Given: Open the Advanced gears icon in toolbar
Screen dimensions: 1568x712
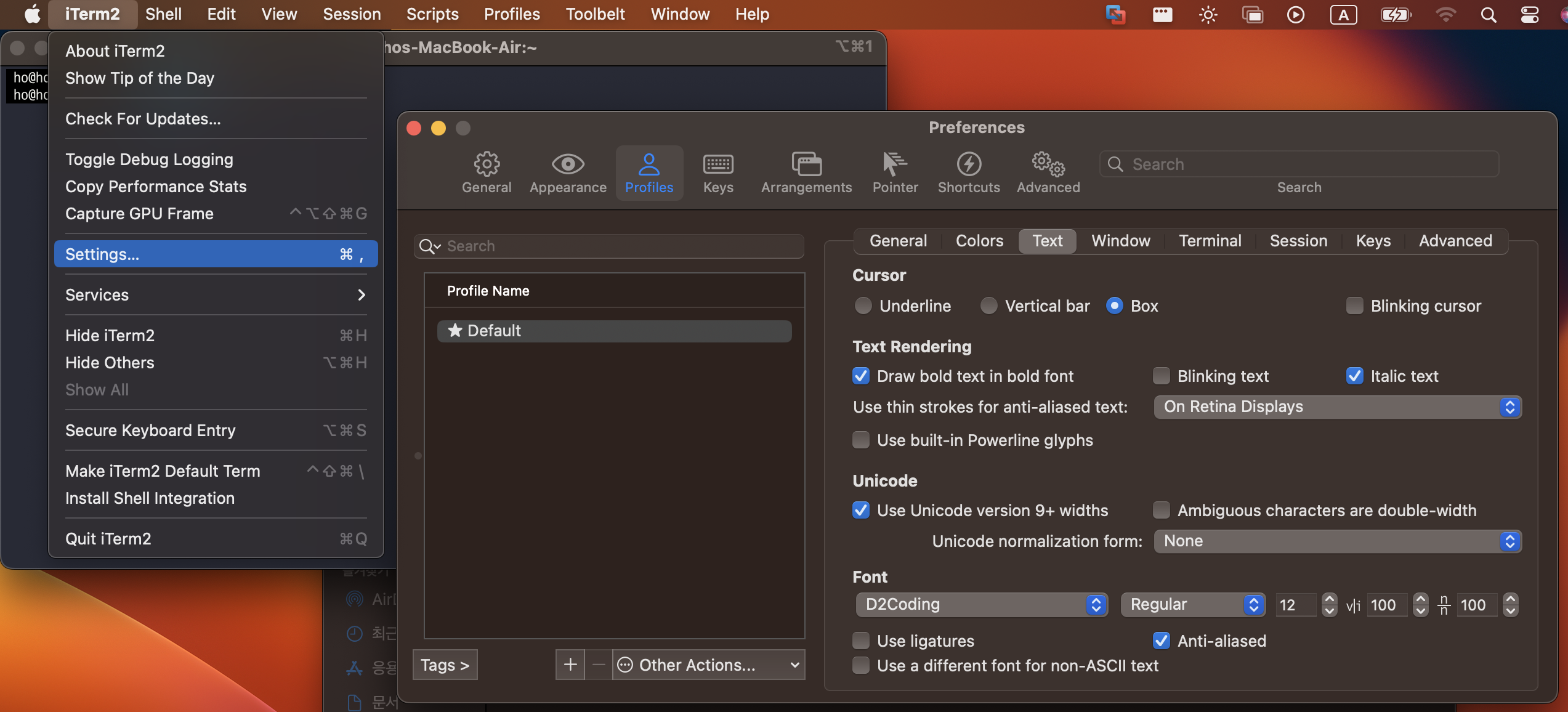Looking at the screenshot, I should tap(1048, 164).
